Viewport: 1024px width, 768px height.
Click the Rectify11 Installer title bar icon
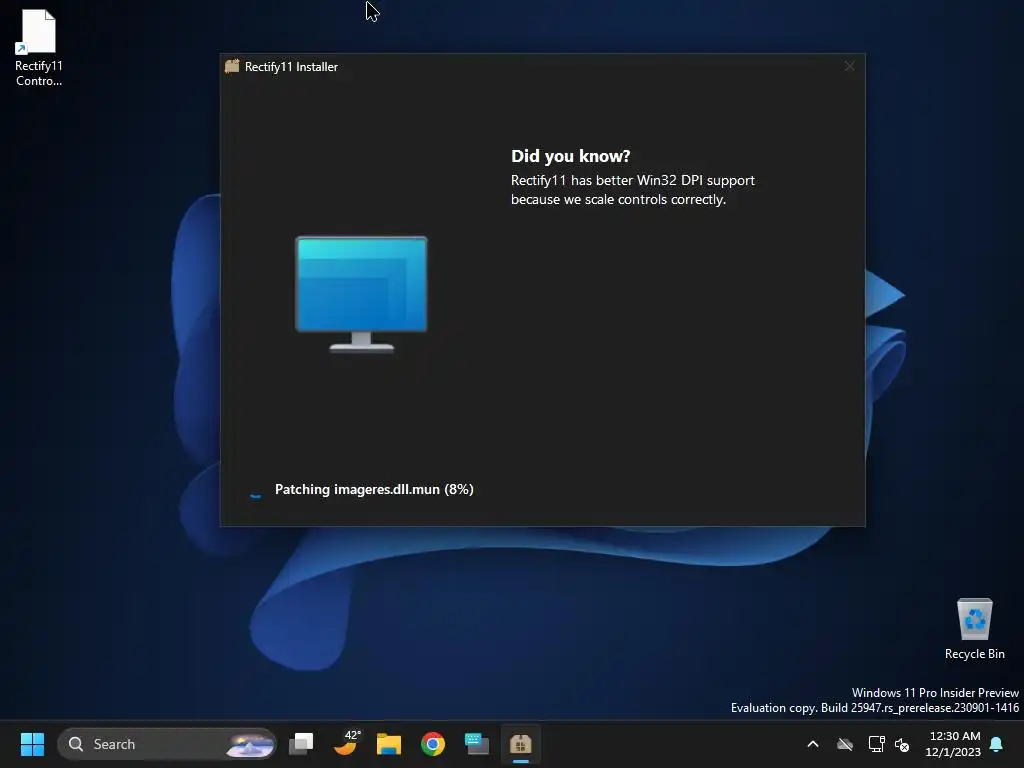(x=232, y=66)
